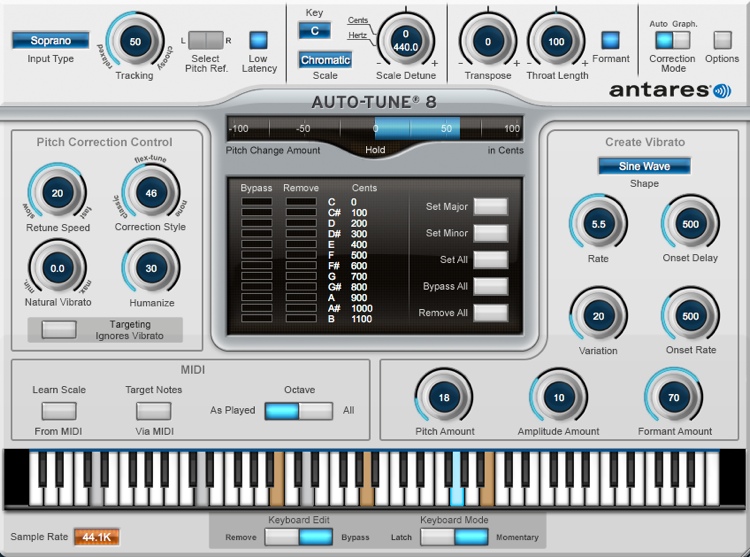Toggle the Low Latency button
The height and width of the screenshot is (557, 750).
[x=259, y=40]
